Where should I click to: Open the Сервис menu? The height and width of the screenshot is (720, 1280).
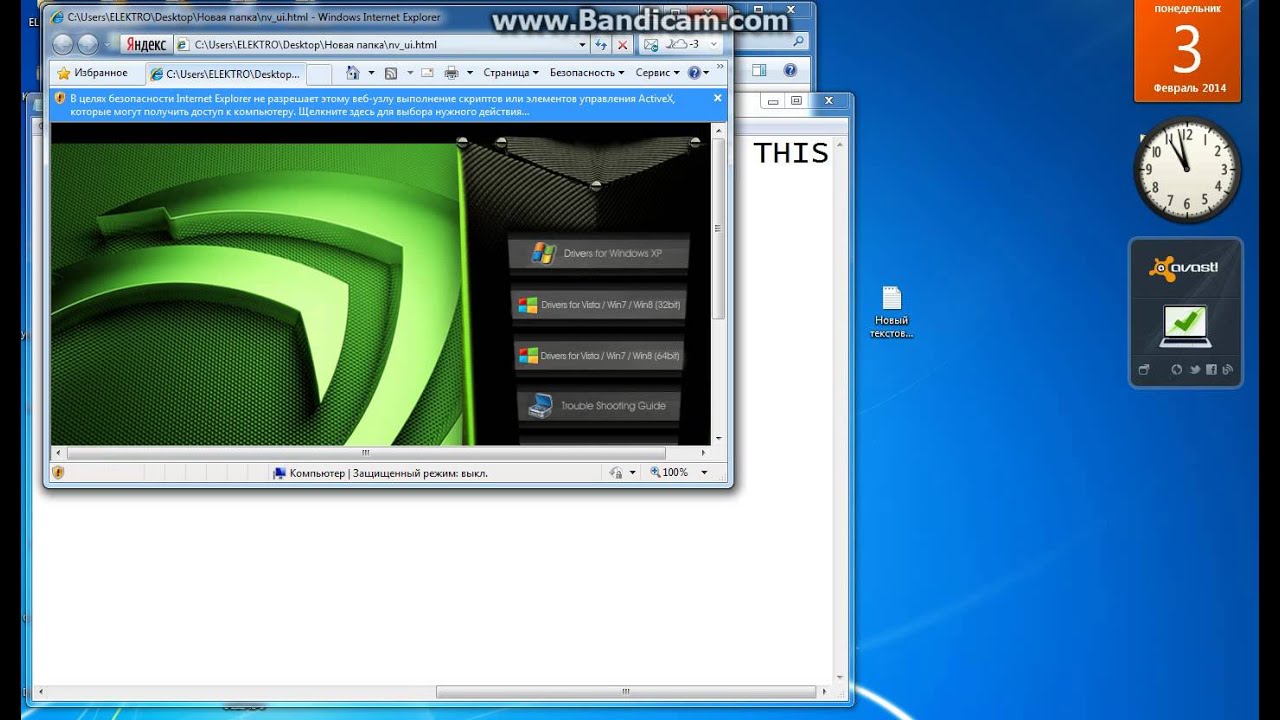tap(657, 73)
